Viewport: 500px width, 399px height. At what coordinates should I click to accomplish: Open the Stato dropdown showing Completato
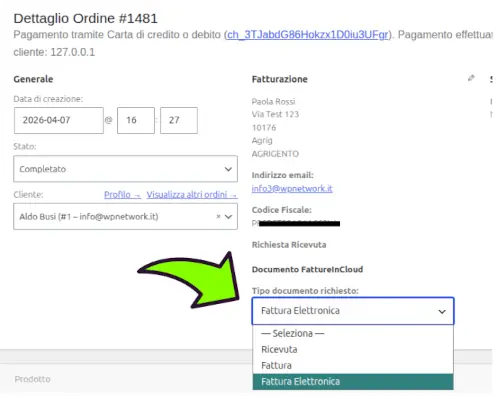125,169
